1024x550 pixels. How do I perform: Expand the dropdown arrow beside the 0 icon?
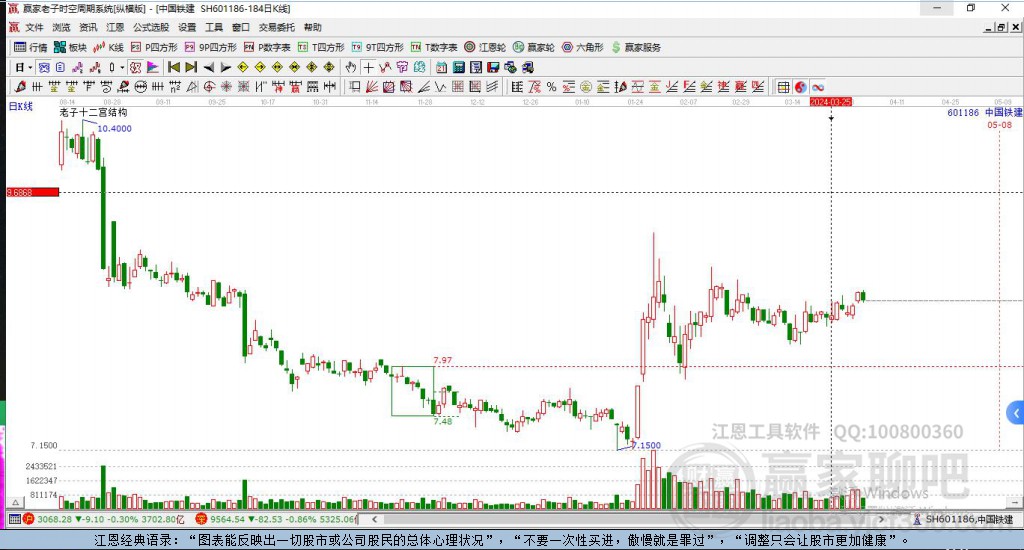tap(122, 67)
